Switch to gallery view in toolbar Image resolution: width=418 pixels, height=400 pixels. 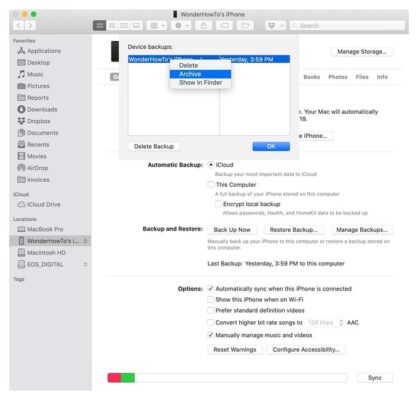pos(136,25)
